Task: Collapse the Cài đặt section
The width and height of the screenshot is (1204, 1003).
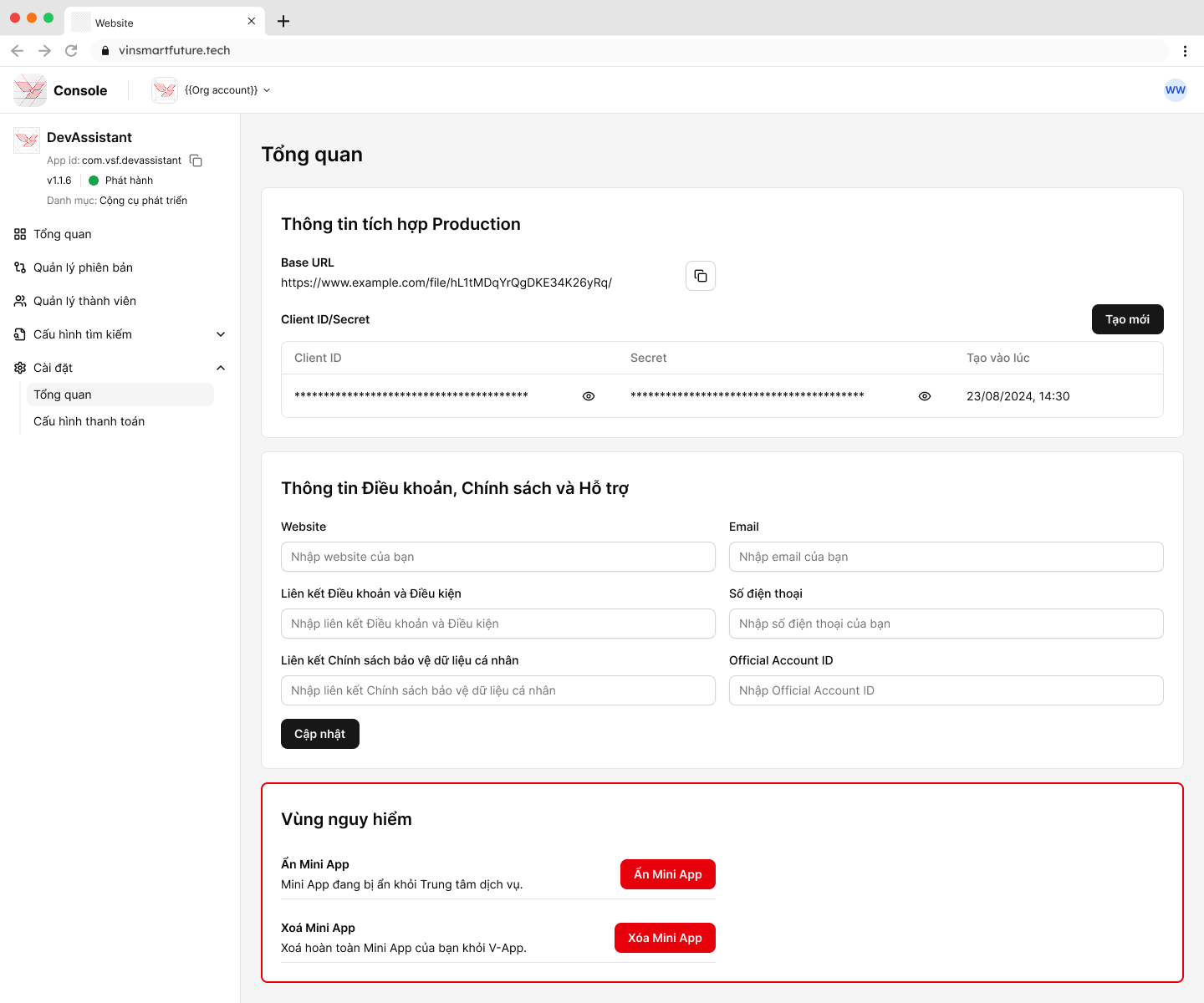Action: [x=221, y=368]
